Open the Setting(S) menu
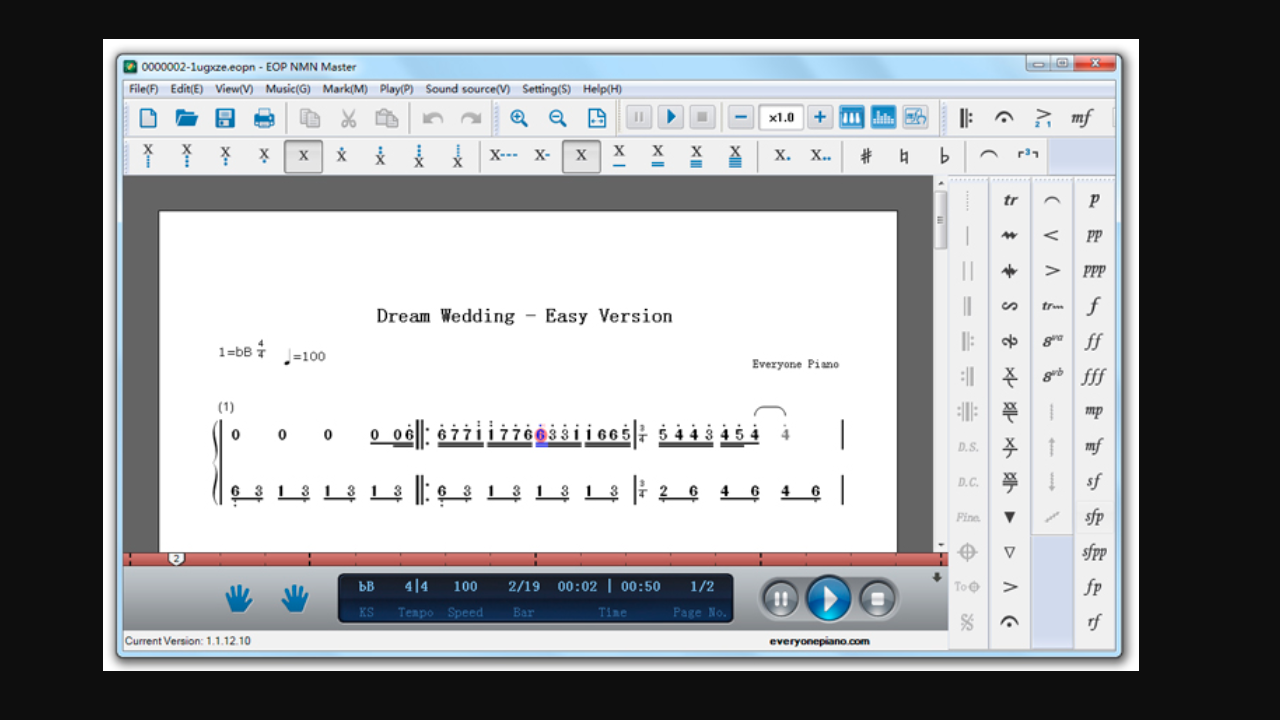 click(x=545, y=89)
